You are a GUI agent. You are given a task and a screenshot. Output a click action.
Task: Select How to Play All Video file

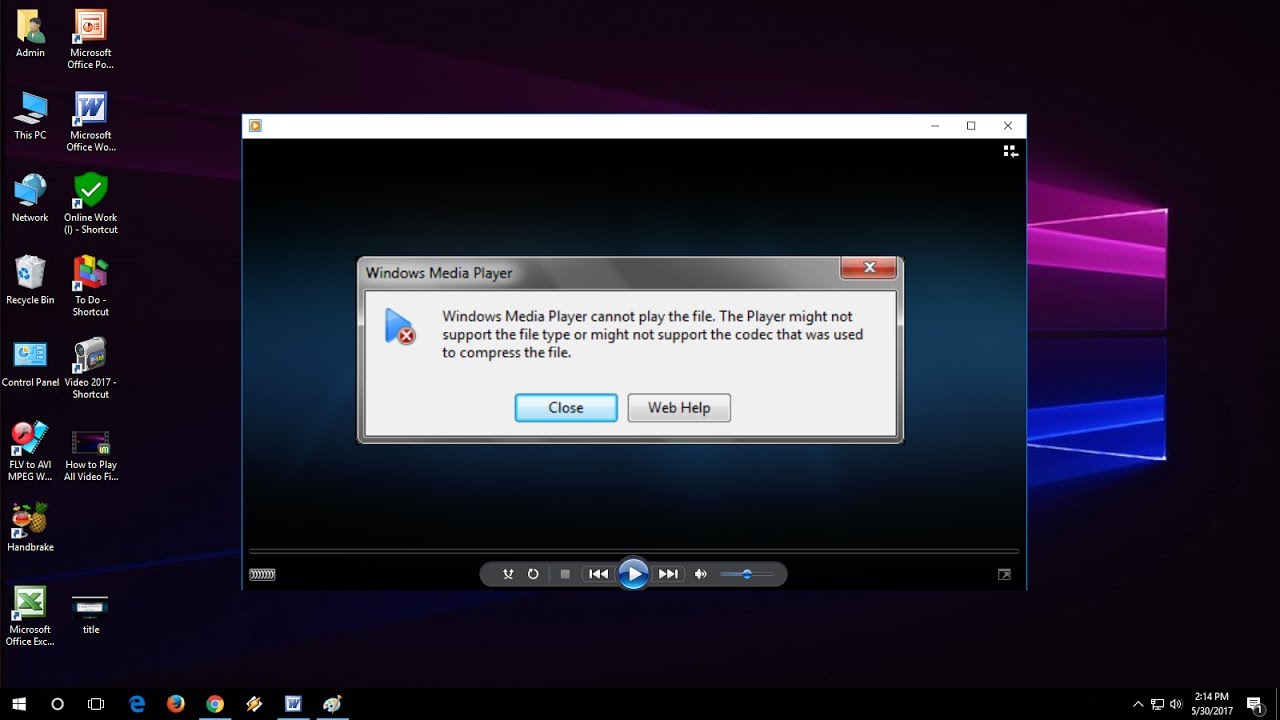tap(90, 456)
